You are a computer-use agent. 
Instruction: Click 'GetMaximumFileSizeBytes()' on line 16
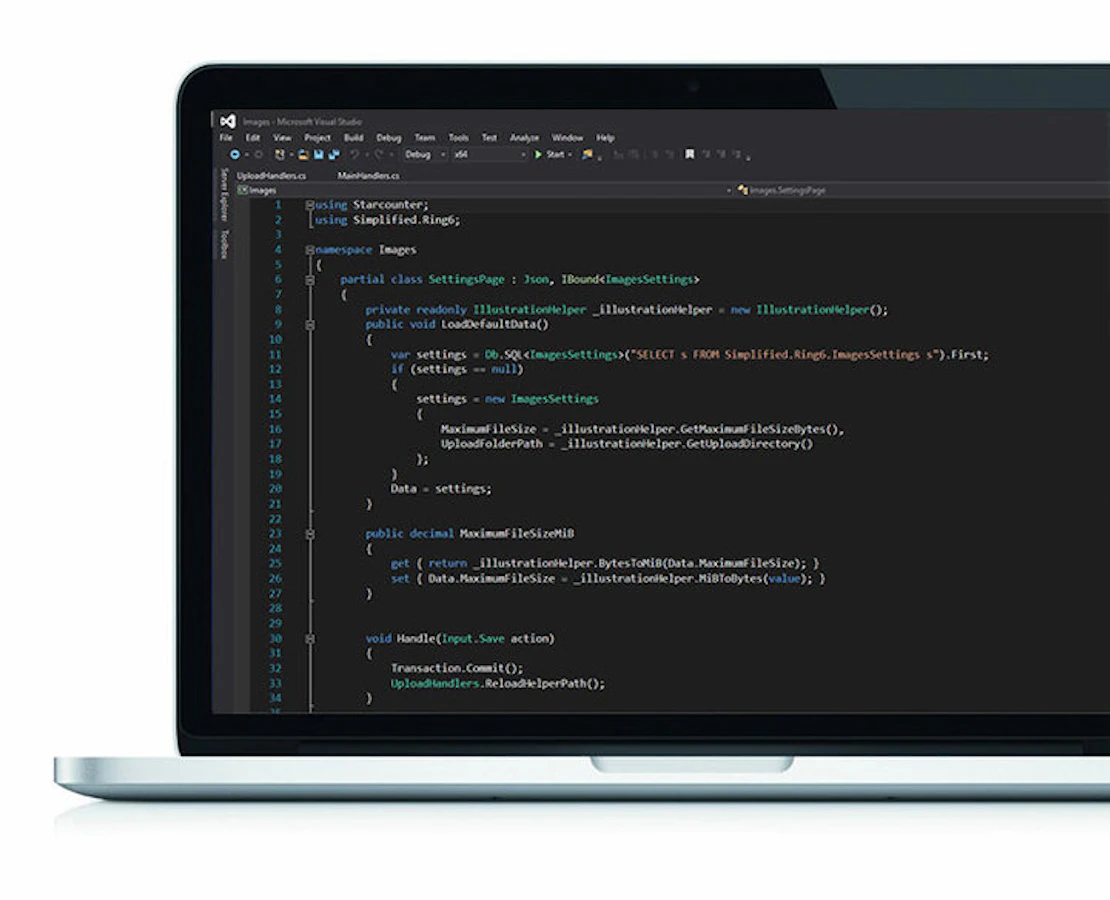tap(760, 429)
